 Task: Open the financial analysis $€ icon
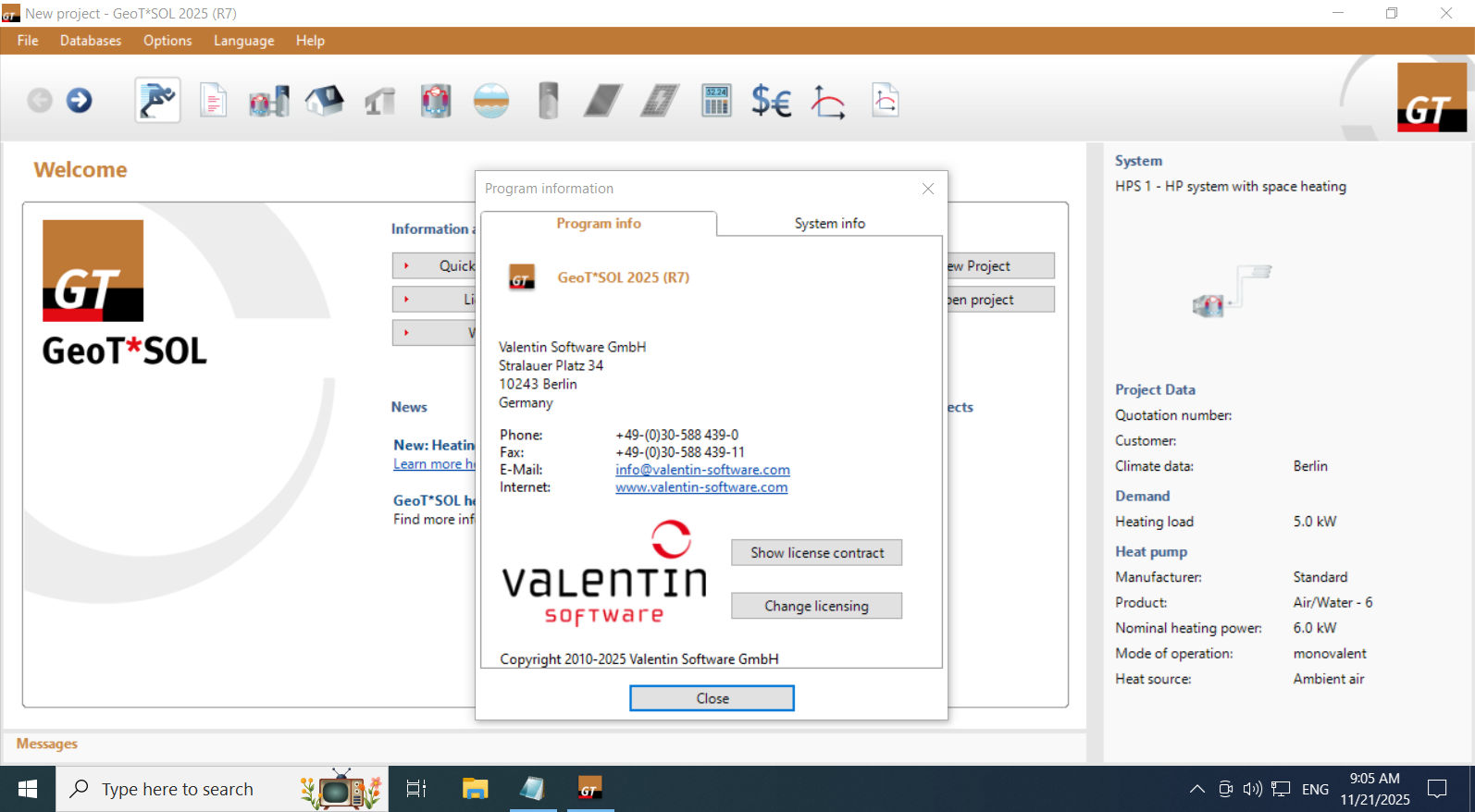(772, 101)
